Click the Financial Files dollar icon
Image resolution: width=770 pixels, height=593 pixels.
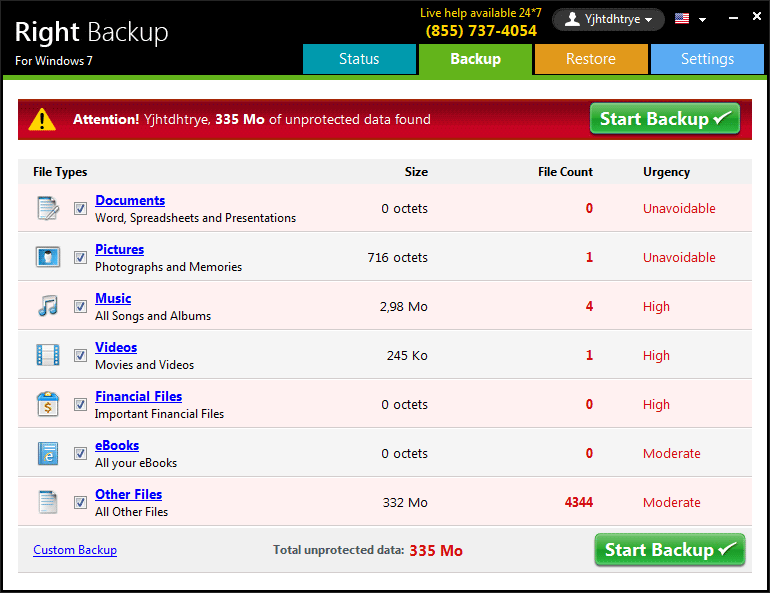click(48, 404)
